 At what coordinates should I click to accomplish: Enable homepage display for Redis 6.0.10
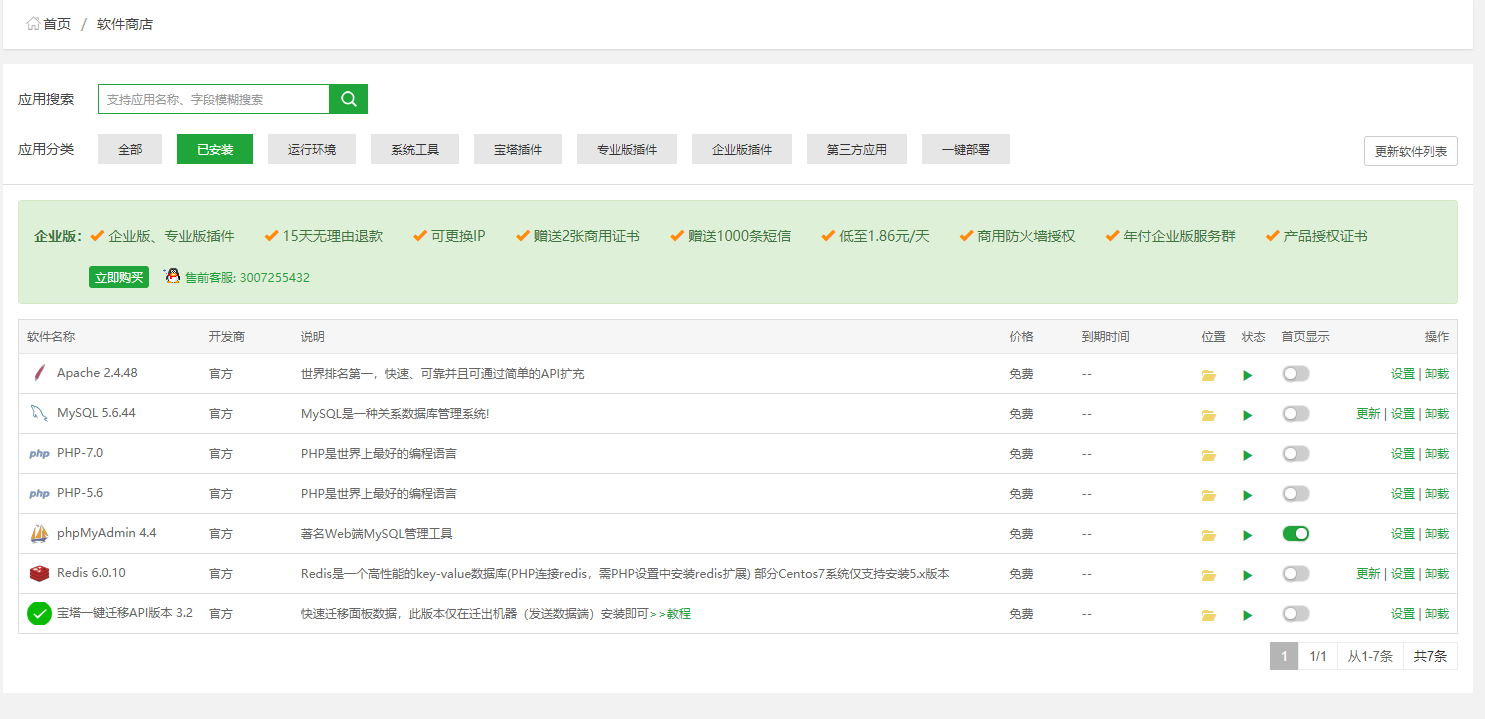tap(1296, 574)
